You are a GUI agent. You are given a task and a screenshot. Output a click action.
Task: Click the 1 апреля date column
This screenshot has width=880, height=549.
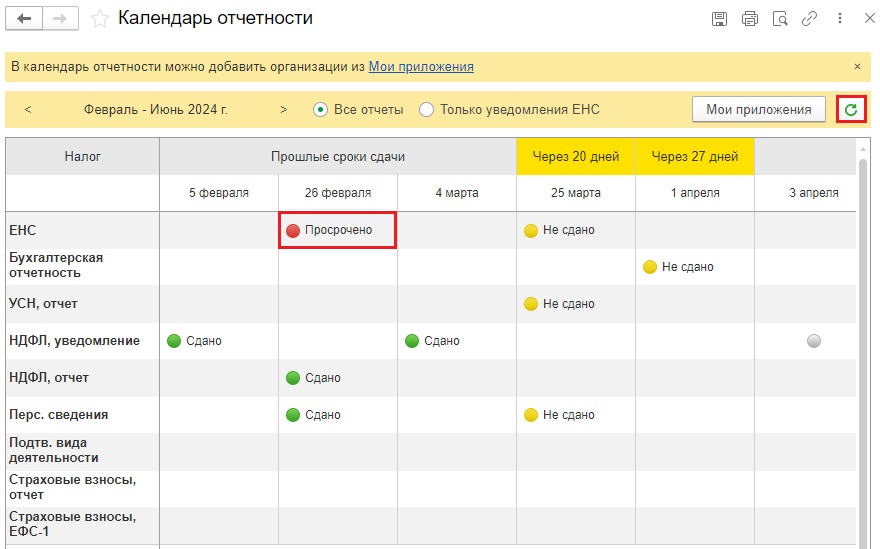click(x=695, y=193)
